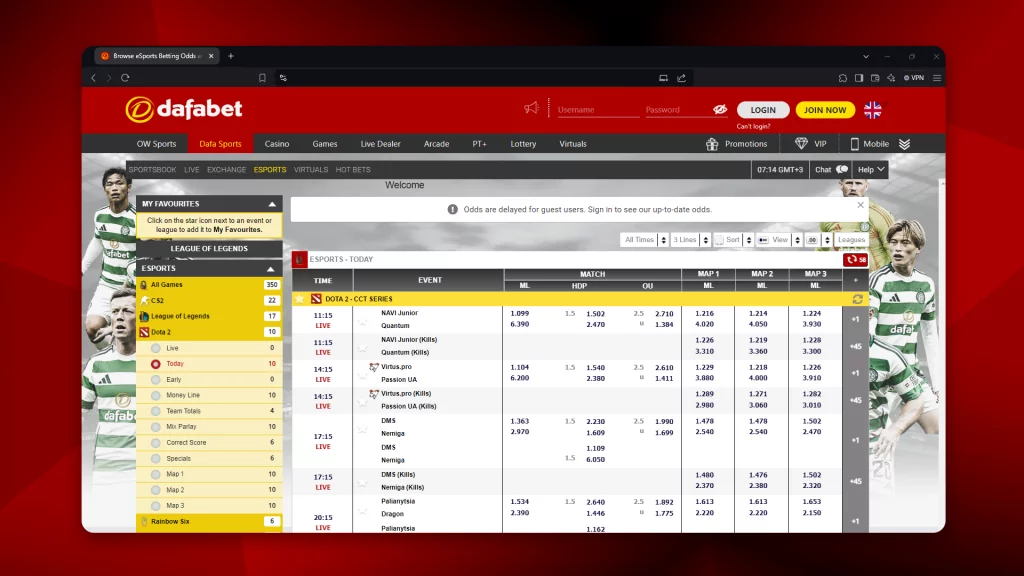Toggle password visibility eye icon
The image size is (1024, 576).
[720, 110]
